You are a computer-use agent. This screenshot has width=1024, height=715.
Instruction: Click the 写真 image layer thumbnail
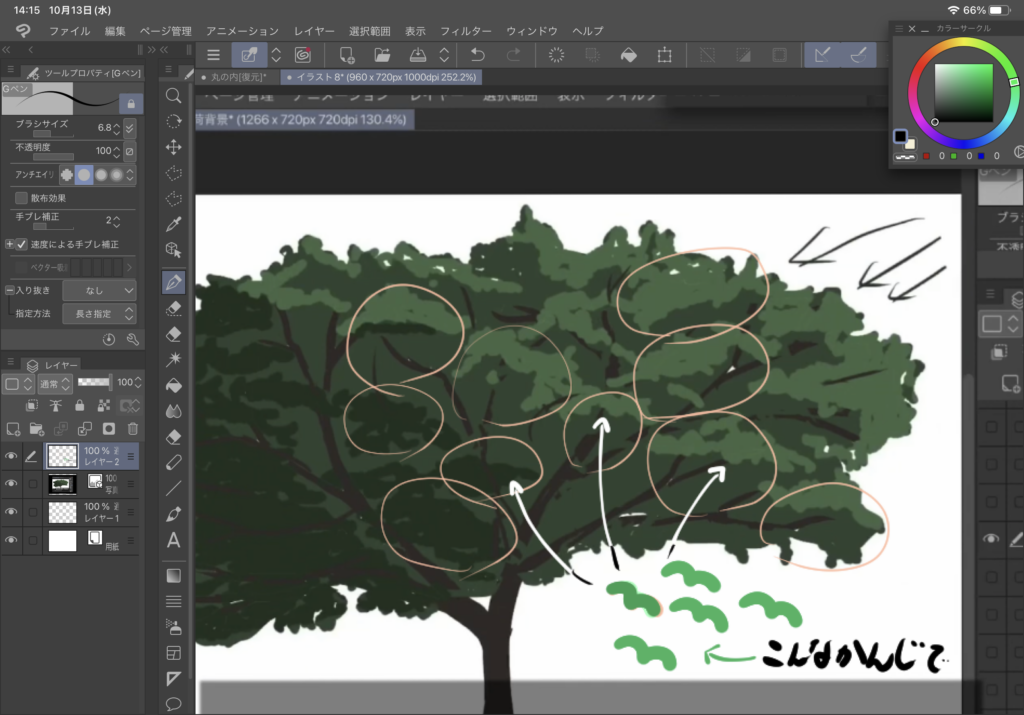(63, 484)
